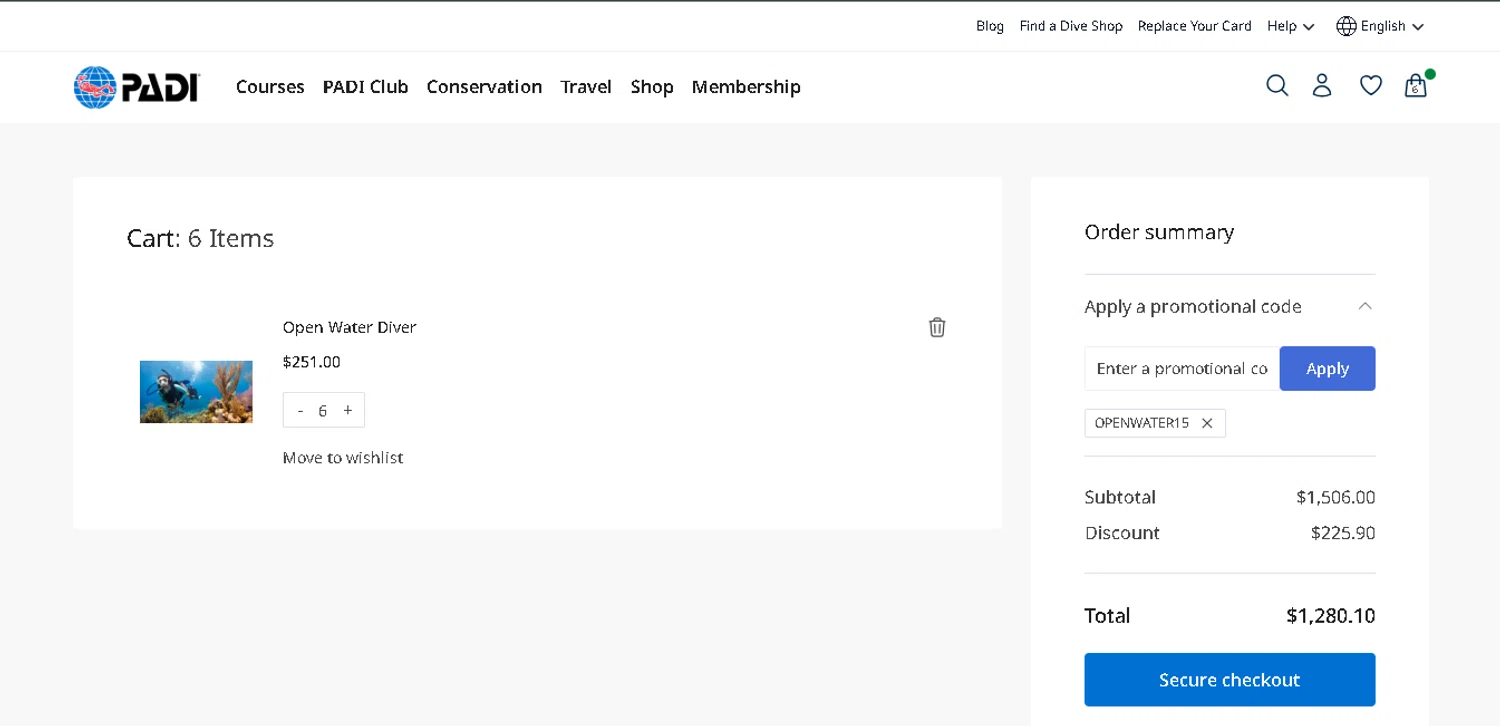Viewport: 1500px width, 726px height.
Task: Apply the promotional code
Action: tap(1327, 369)
